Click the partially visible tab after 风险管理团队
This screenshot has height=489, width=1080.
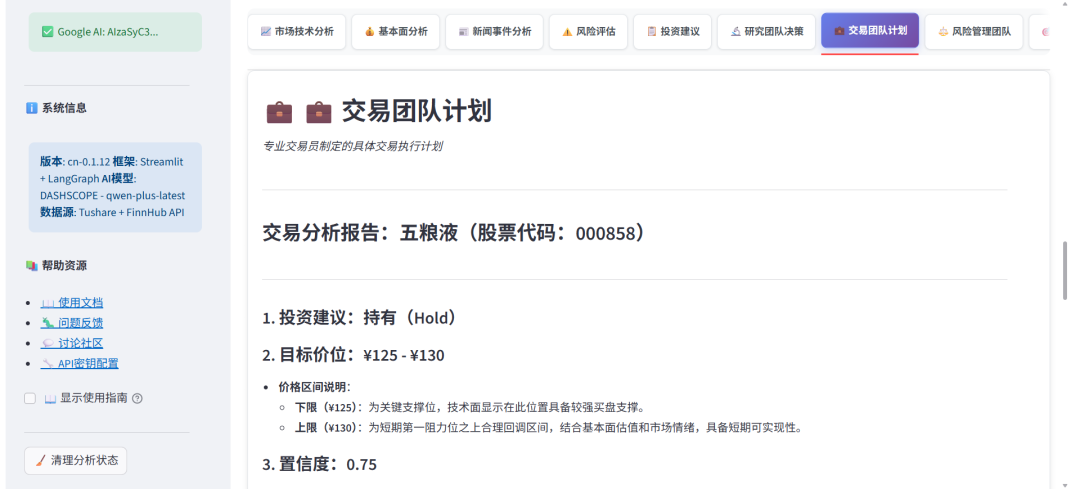1040,32
